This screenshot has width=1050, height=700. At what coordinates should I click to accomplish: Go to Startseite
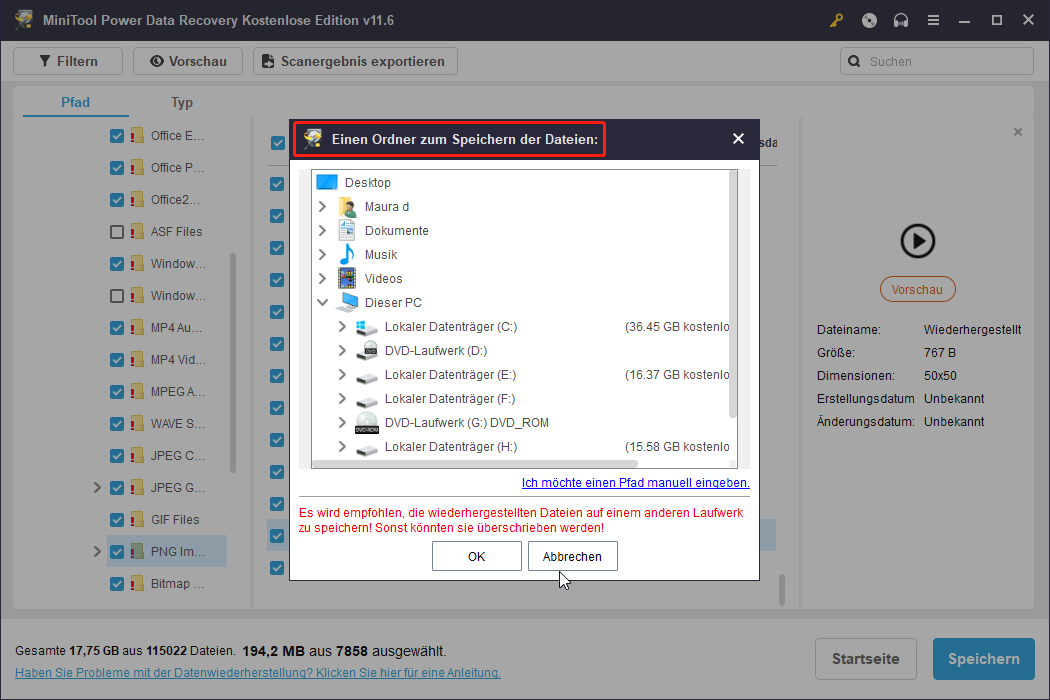click(866, 659)
